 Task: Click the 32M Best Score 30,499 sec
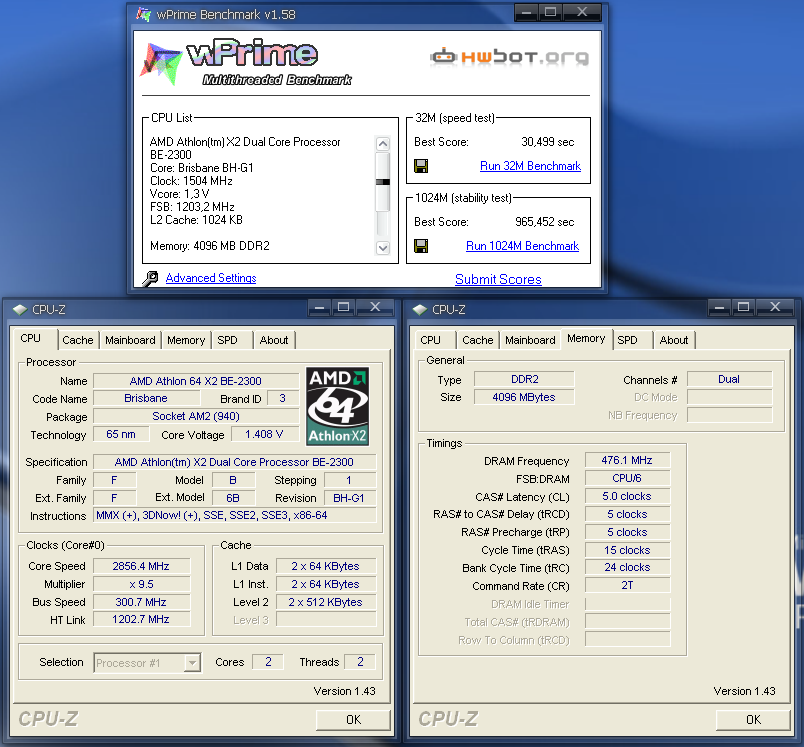point(548,142)
